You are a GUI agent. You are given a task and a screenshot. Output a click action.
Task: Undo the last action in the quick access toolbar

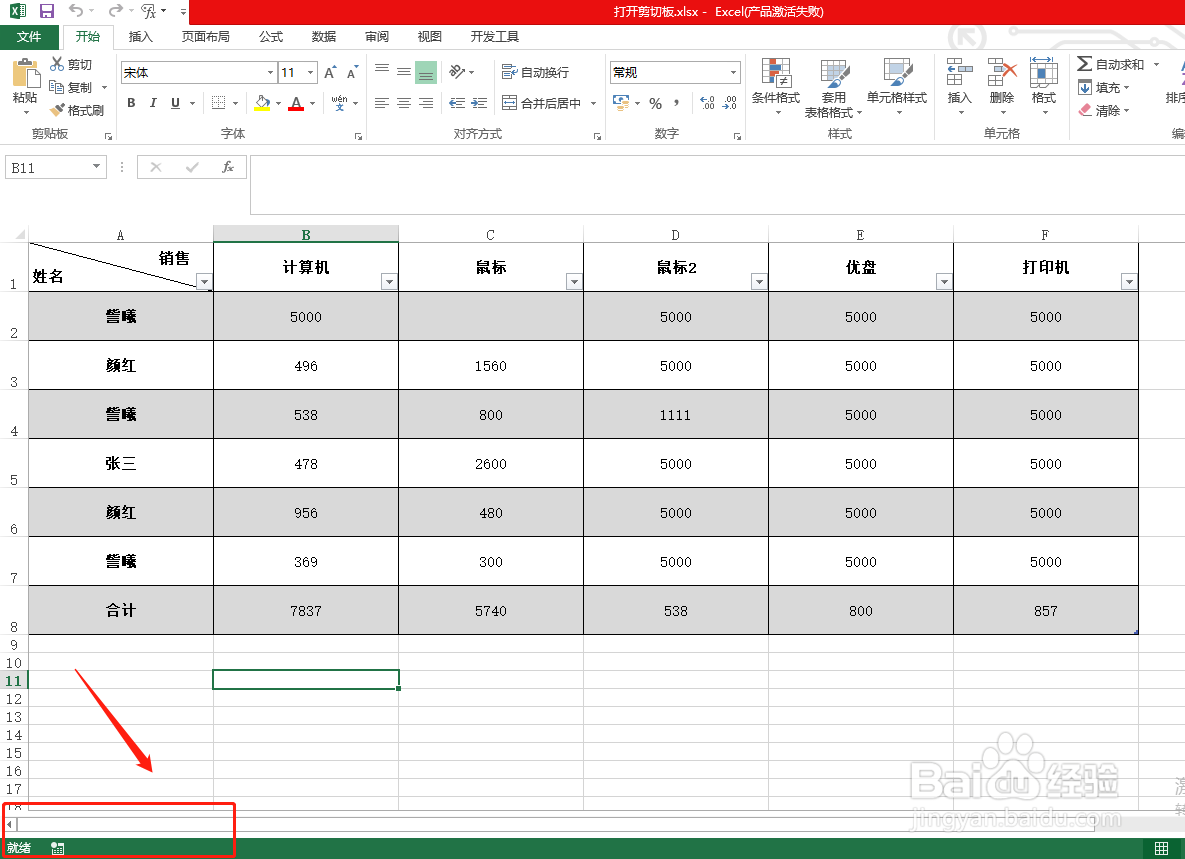click(76, 11)
